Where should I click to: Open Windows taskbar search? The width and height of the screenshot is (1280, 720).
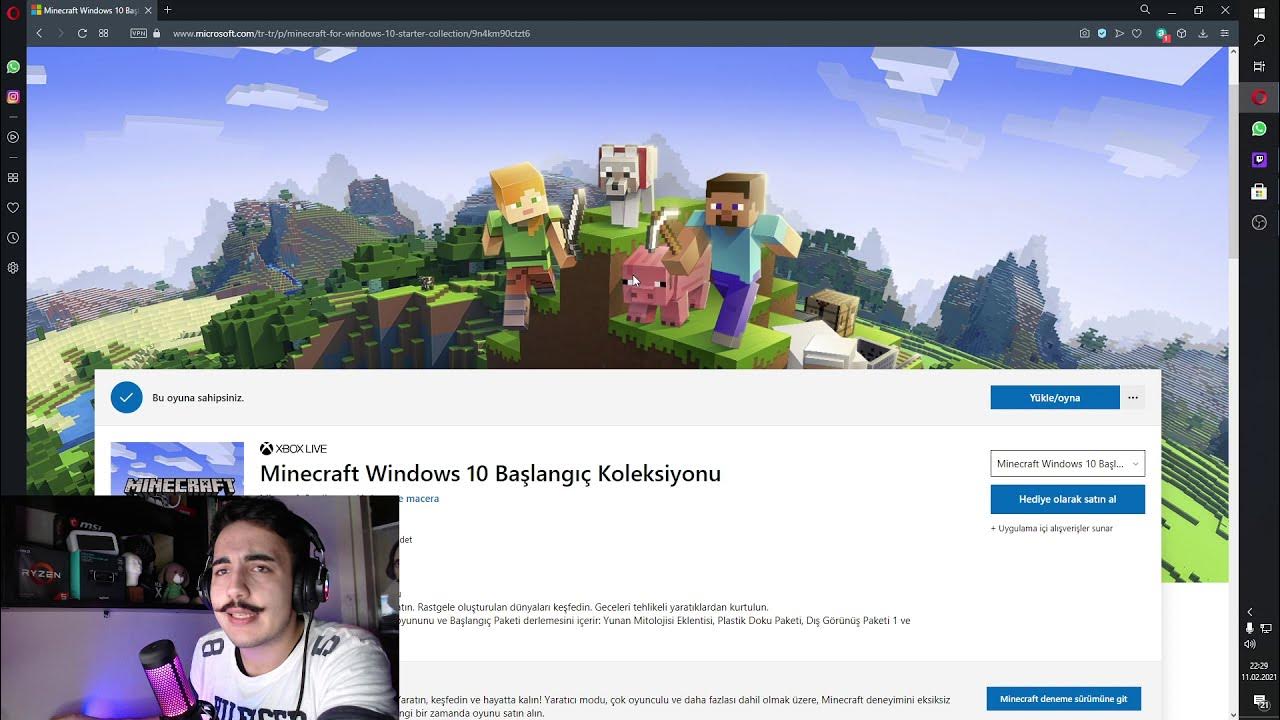pyautogui.click(x=1260, y=40)
